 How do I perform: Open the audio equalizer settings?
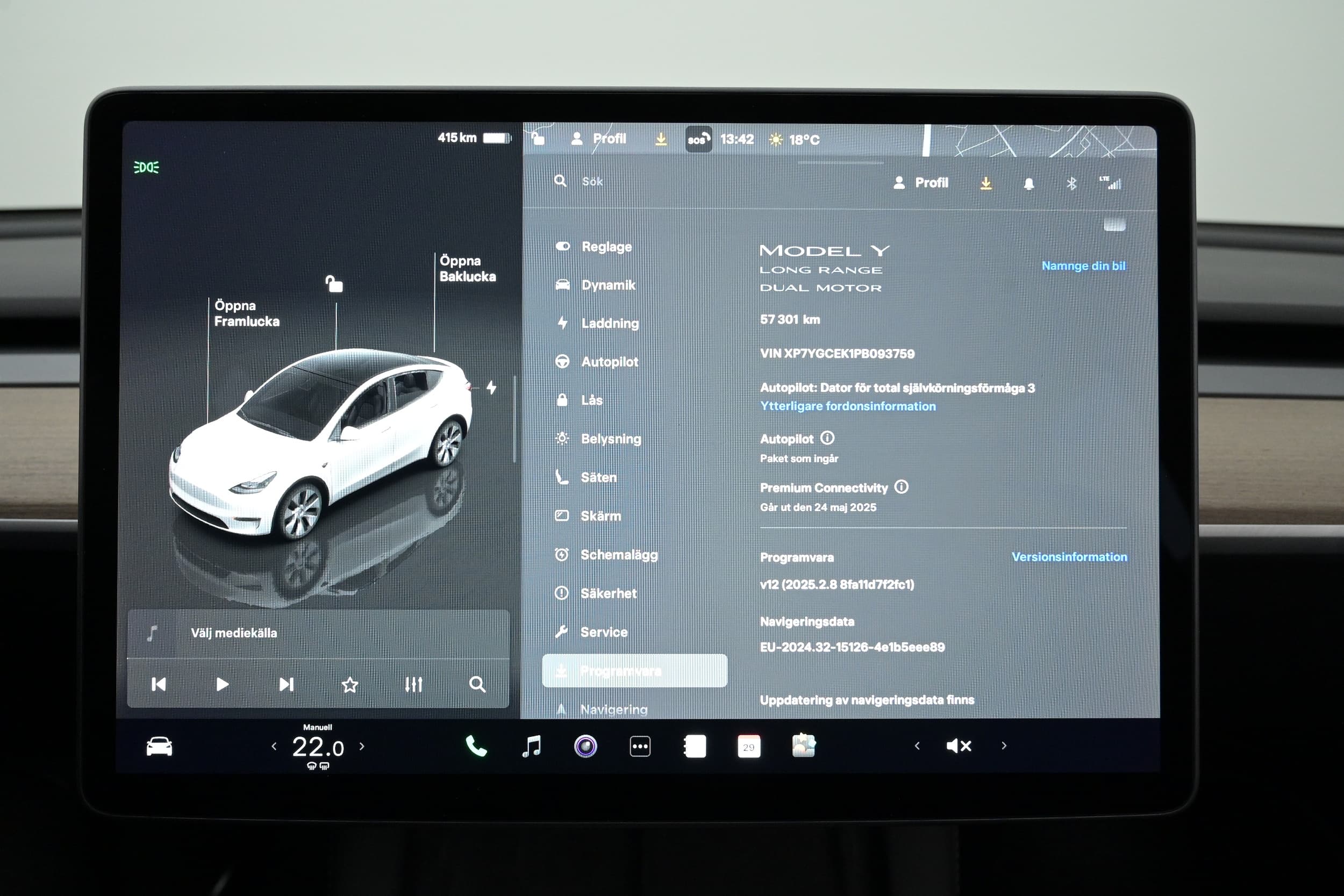point(414,685)
